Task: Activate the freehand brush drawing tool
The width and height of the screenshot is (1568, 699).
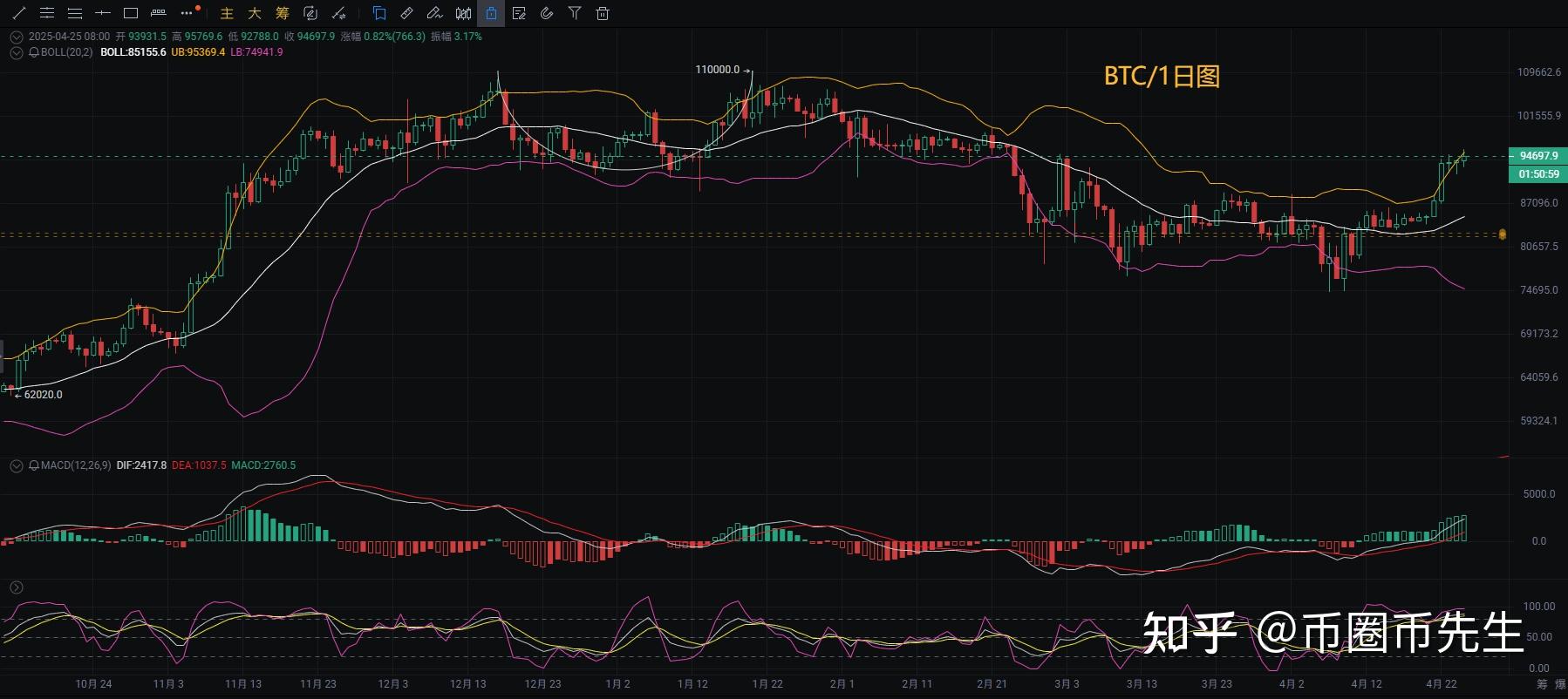Action: [434, 13]
